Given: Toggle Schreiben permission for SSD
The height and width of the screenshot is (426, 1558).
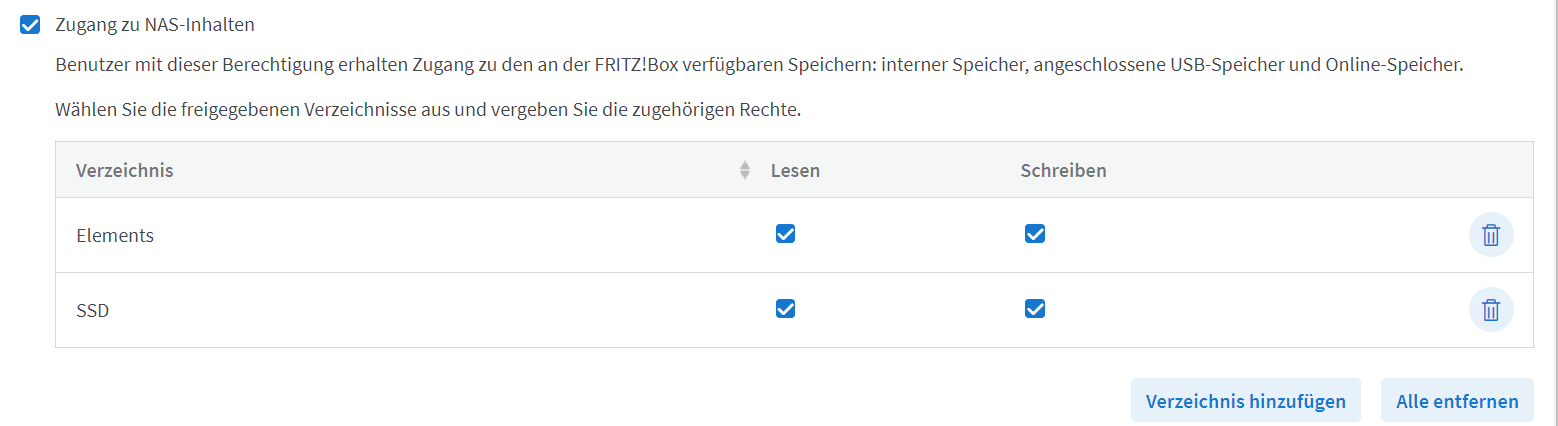Looking at the screenshot, I should [1035, 309].
